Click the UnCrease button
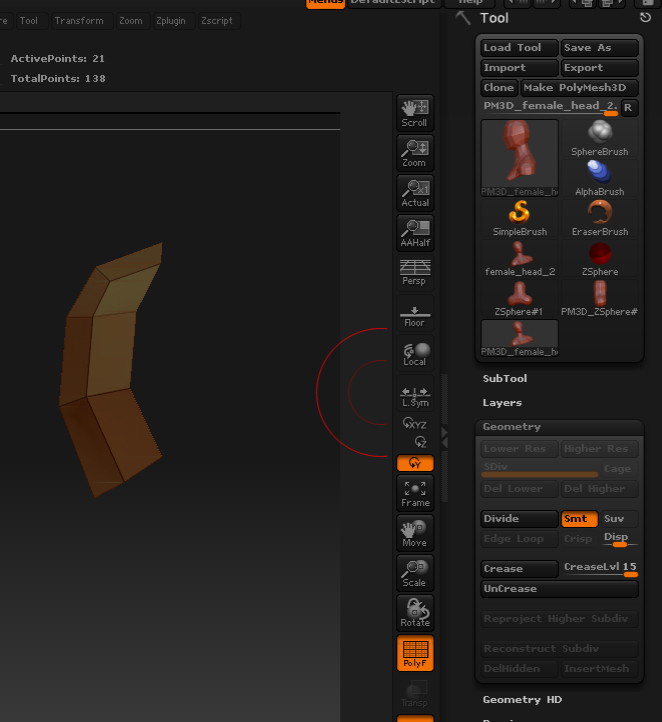 point(559,589)
